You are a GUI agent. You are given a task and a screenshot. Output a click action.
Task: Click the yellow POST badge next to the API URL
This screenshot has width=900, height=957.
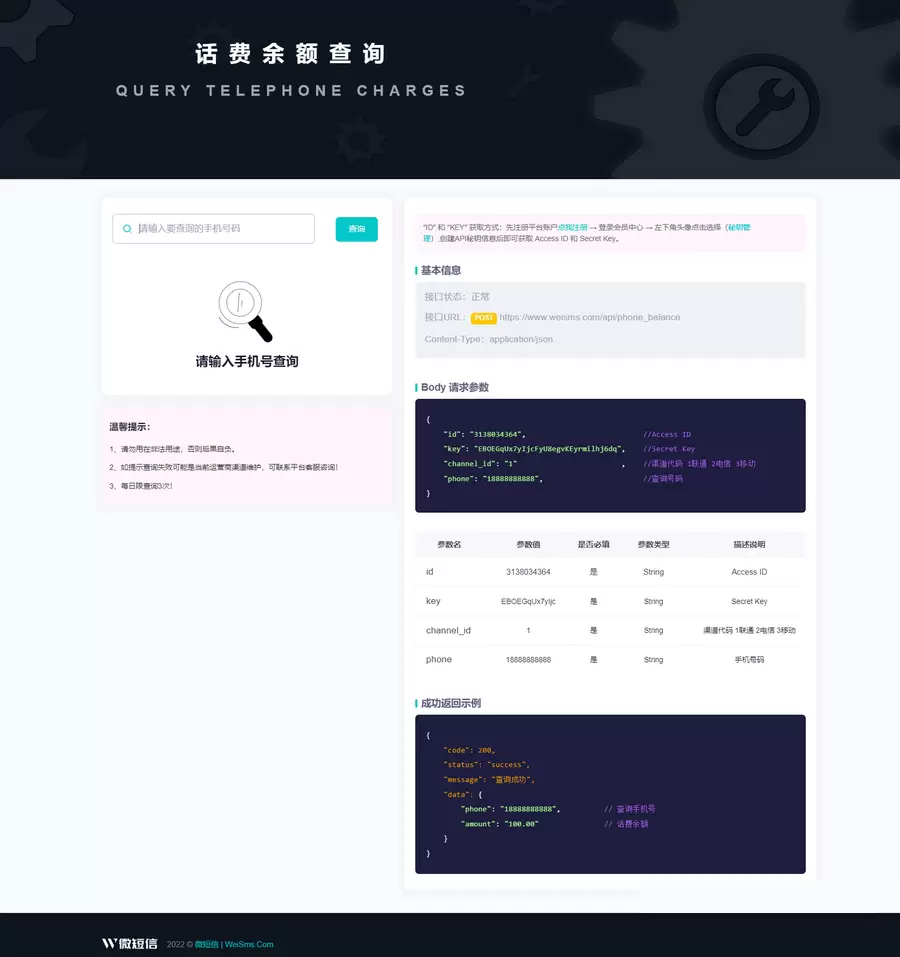483,318
